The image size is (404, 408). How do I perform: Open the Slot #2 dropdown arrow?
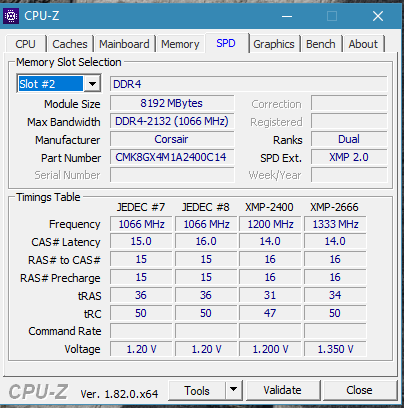pyautogui.click(x=92, y=84)
